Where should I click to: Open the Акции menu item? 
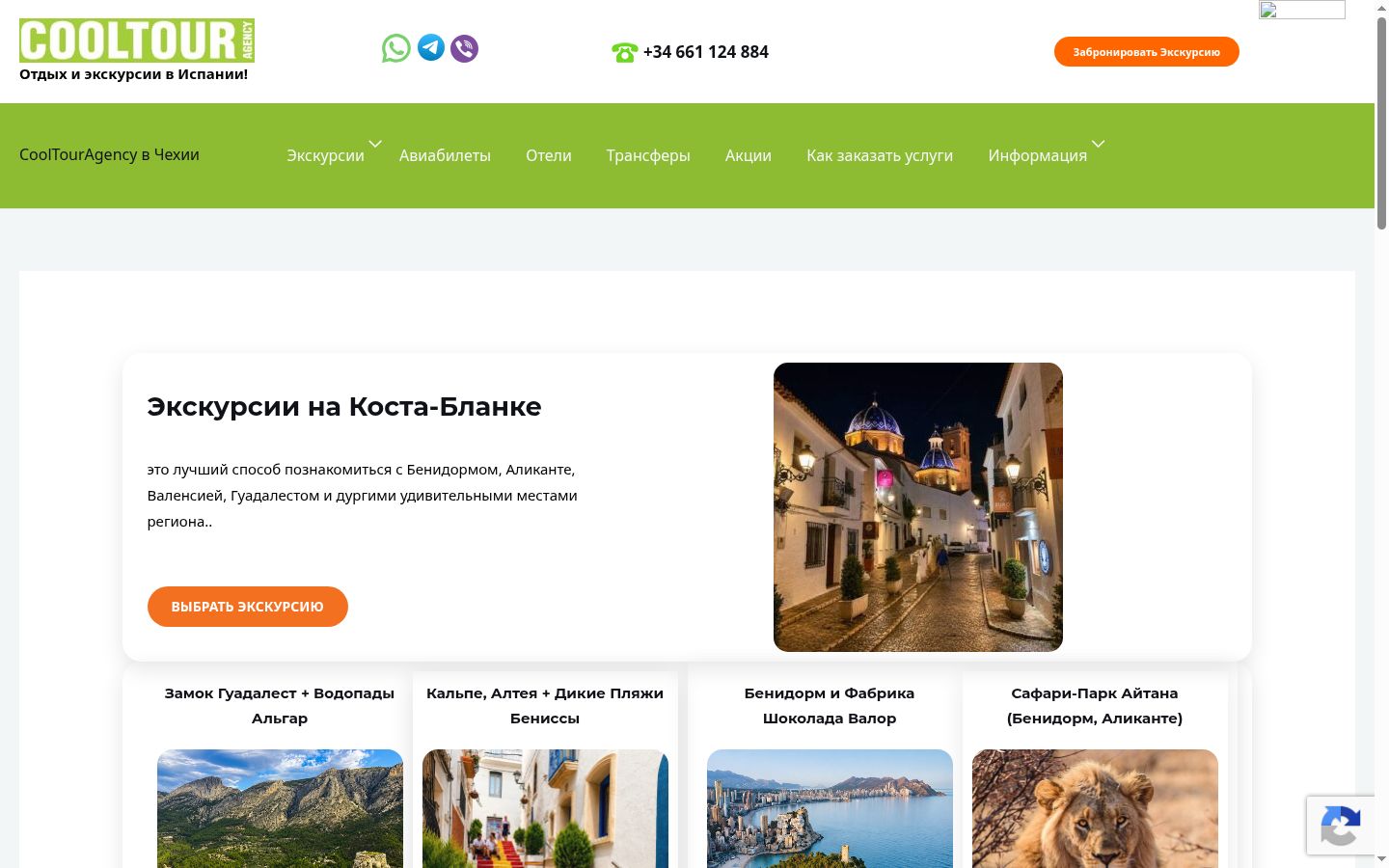pyautogui.click(x=749, y=155)
